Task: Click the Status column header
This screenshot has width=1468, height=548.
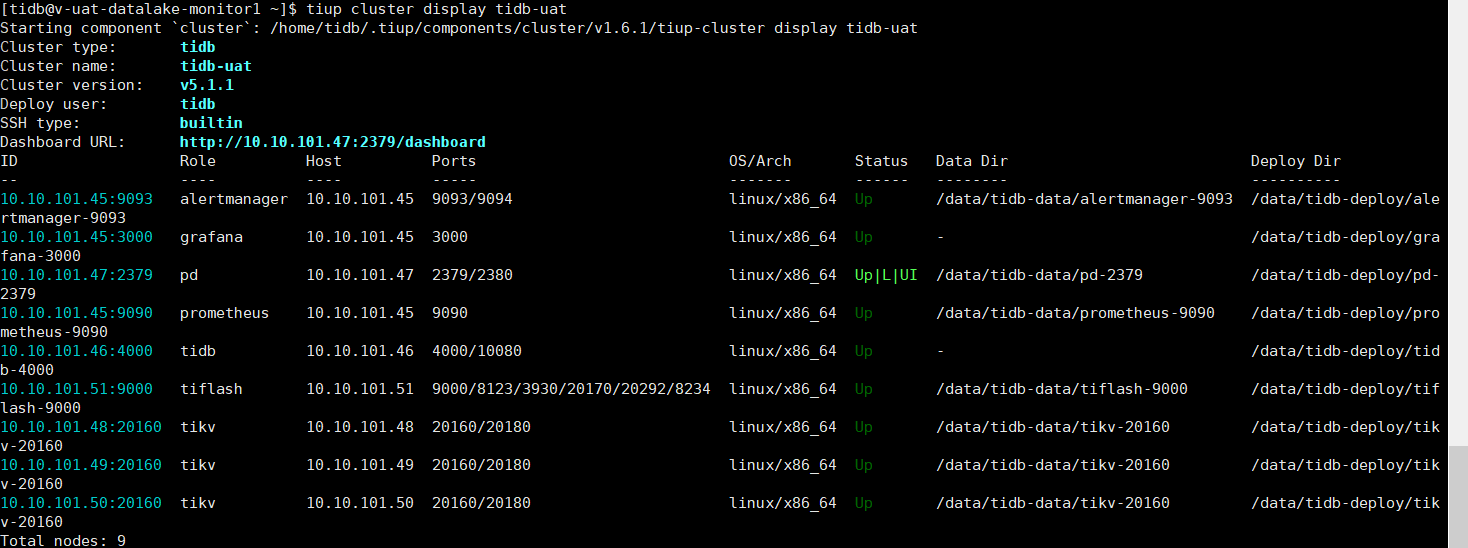Action: click(881, 161)
